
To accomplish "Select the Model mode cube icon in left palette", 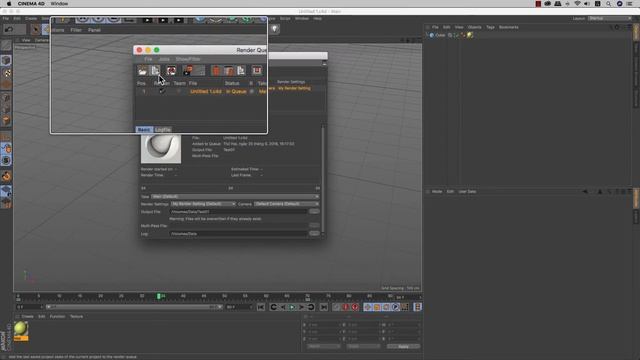I will click(6, 61).
